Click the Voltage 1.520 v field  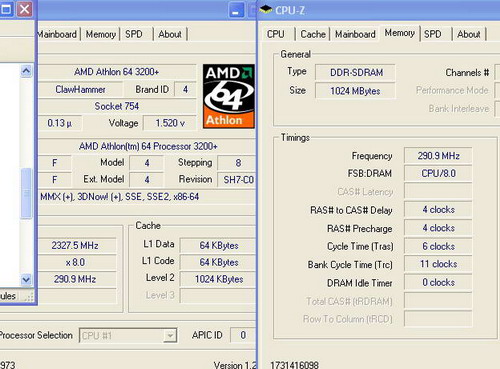tap(170, 123)
